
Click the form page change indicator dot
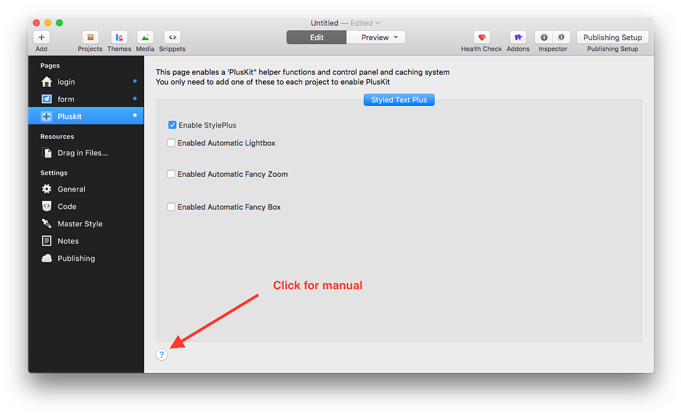point(135,99)
